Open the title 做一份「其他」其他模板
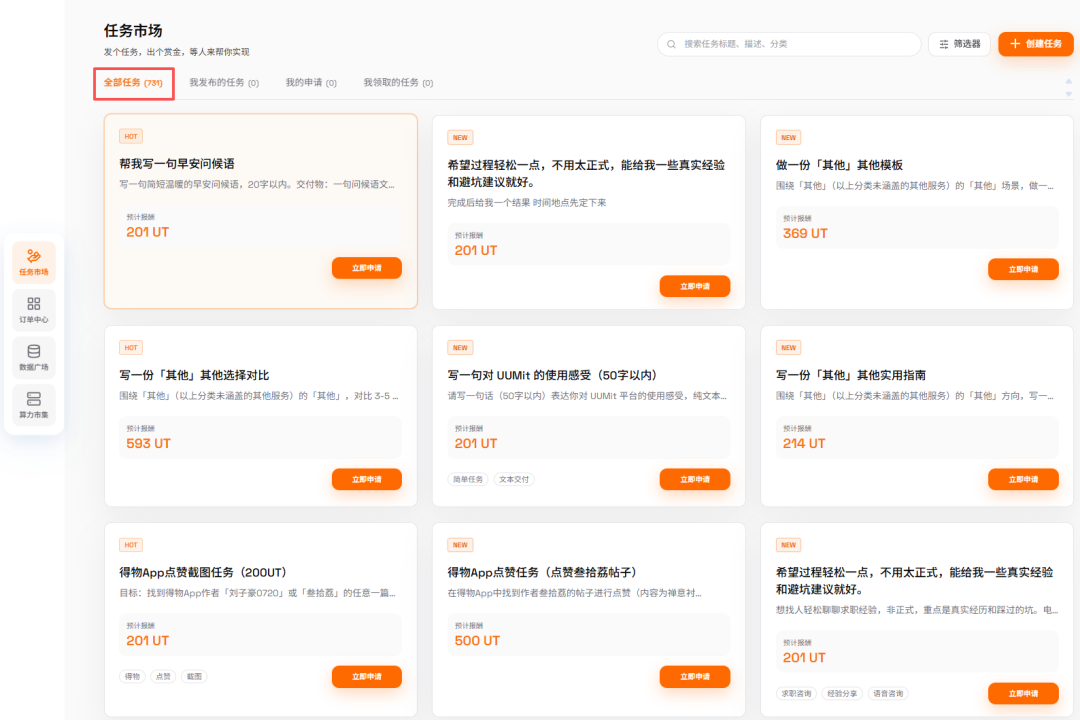The height and width of the screenshot is (720, 1080). [x=839, y=165]
